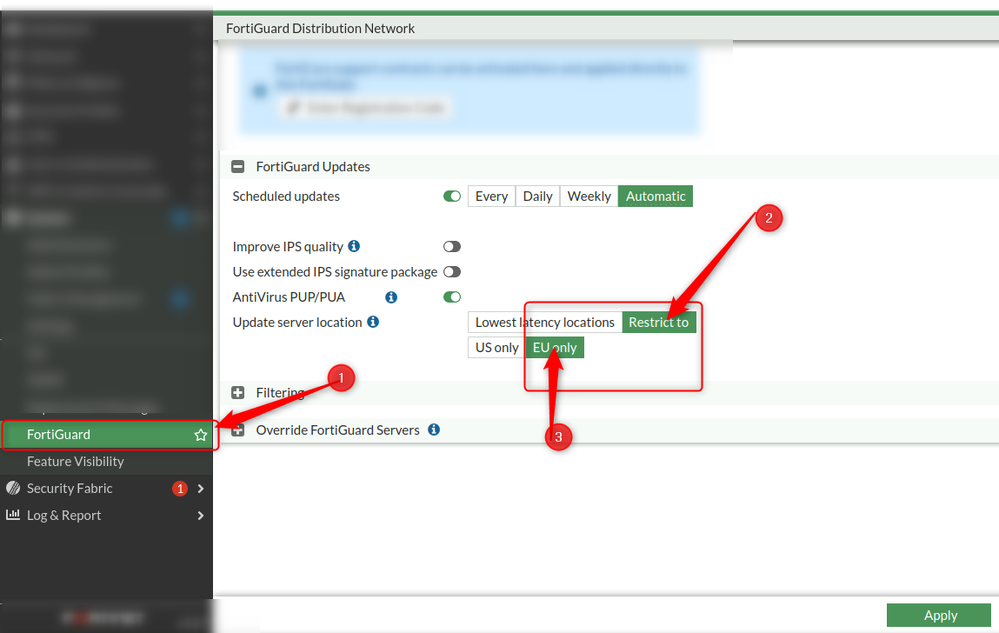
Task: Expand Override FortiGuard Servers section
Action: (238, 430)
